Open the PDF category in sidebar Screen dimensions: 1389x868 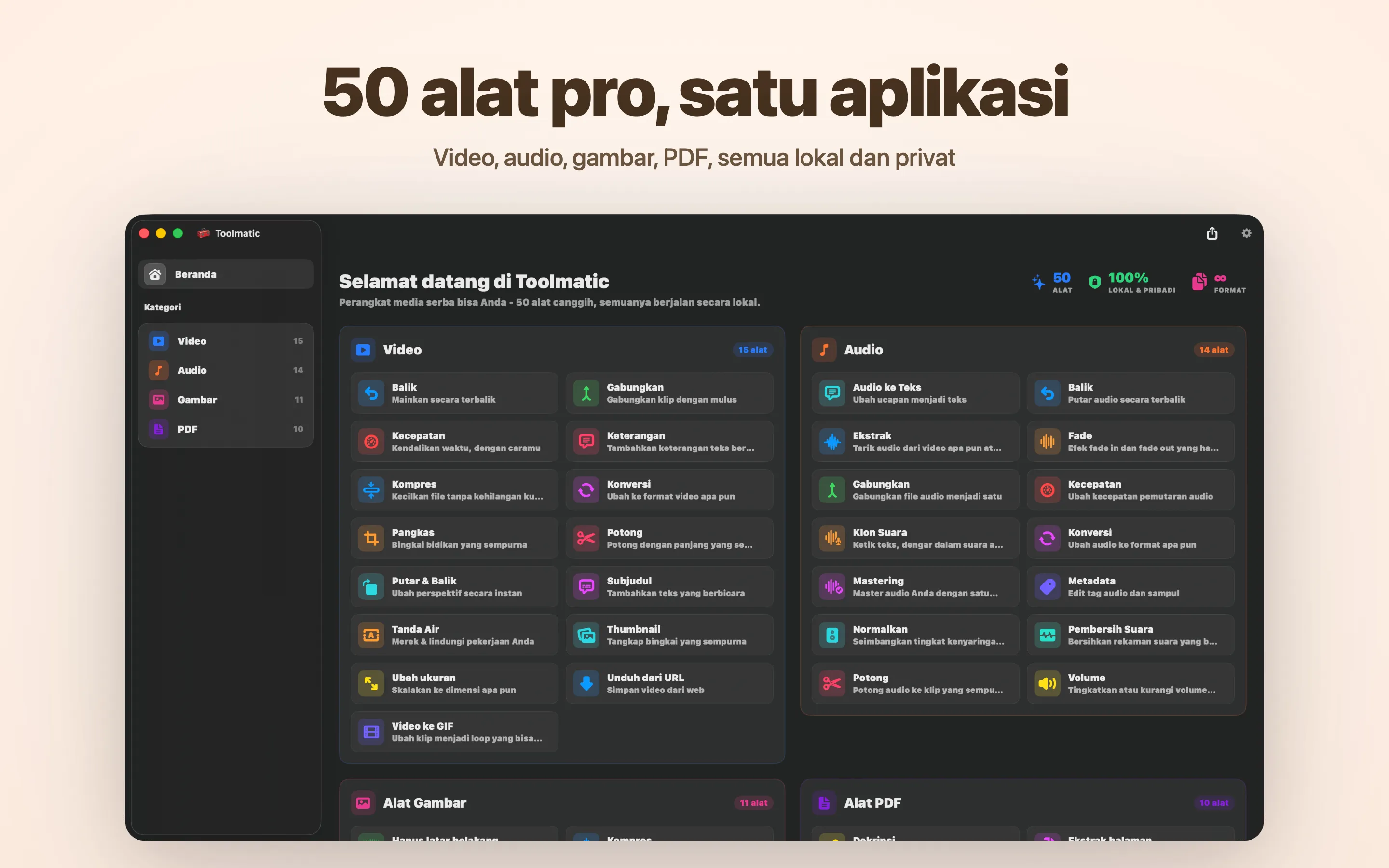[226, 429]
